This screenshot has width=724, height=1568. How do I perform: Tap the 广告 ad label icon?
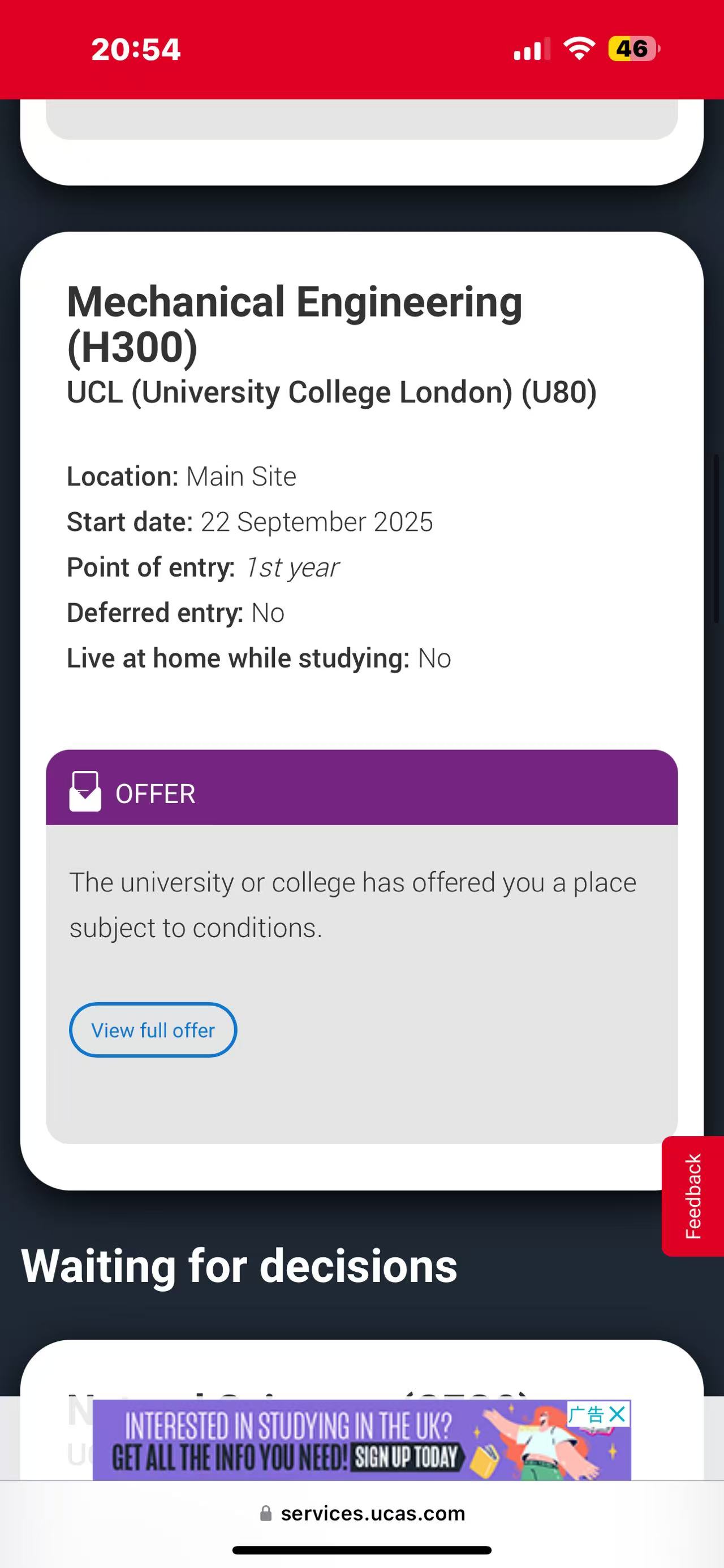[x=585, y=1415]
